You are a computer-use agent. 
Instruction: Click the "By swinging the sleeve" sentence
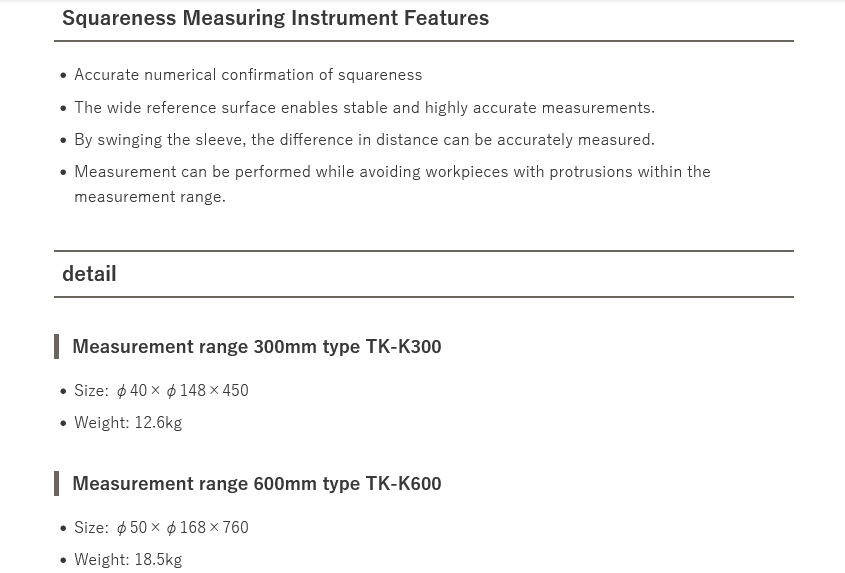click(x=364, y=140)
